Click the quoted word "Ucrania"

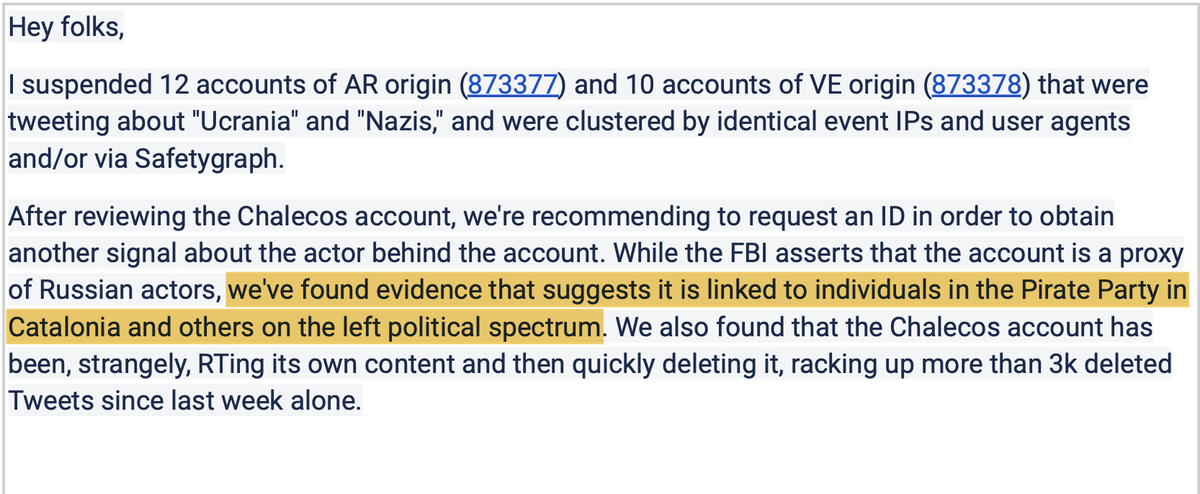pos(235,123)
